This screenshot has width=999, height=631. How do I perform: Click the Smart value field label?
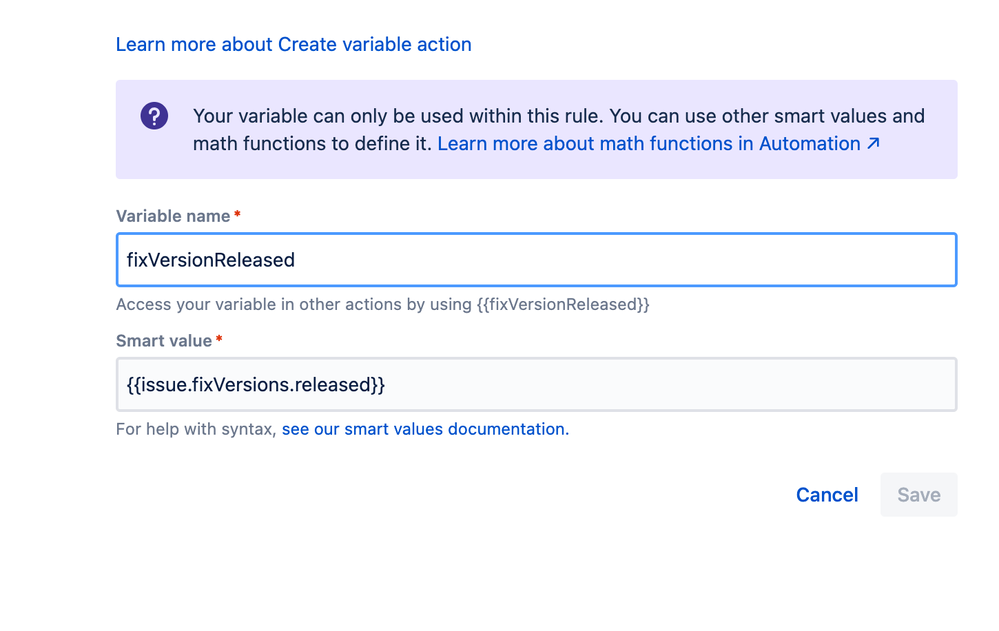(163, 341)
